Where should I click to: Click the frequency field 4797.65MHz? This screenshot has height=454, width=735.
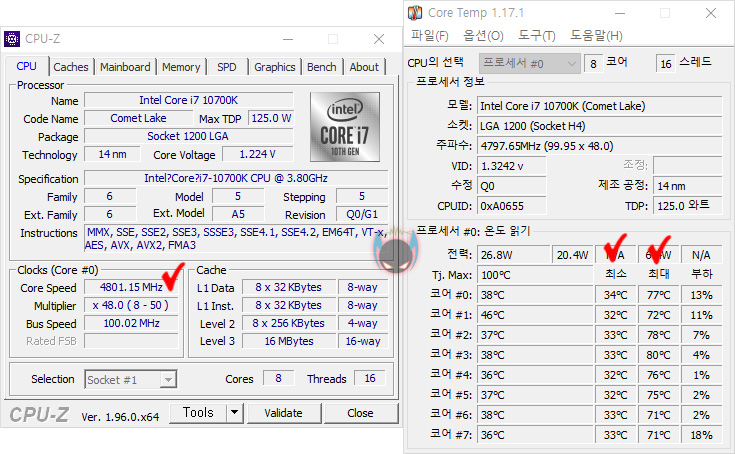click(600, 146)
